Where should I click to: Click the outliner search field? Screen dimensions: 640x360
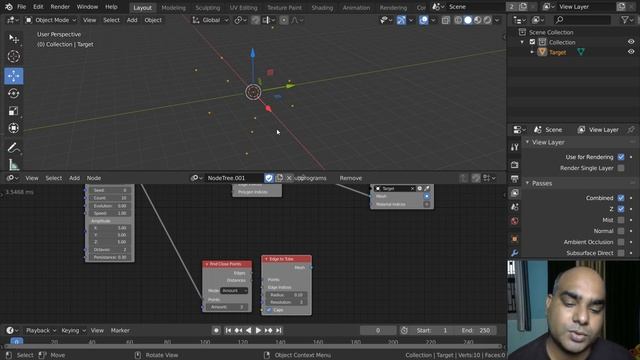pos(582,20)
